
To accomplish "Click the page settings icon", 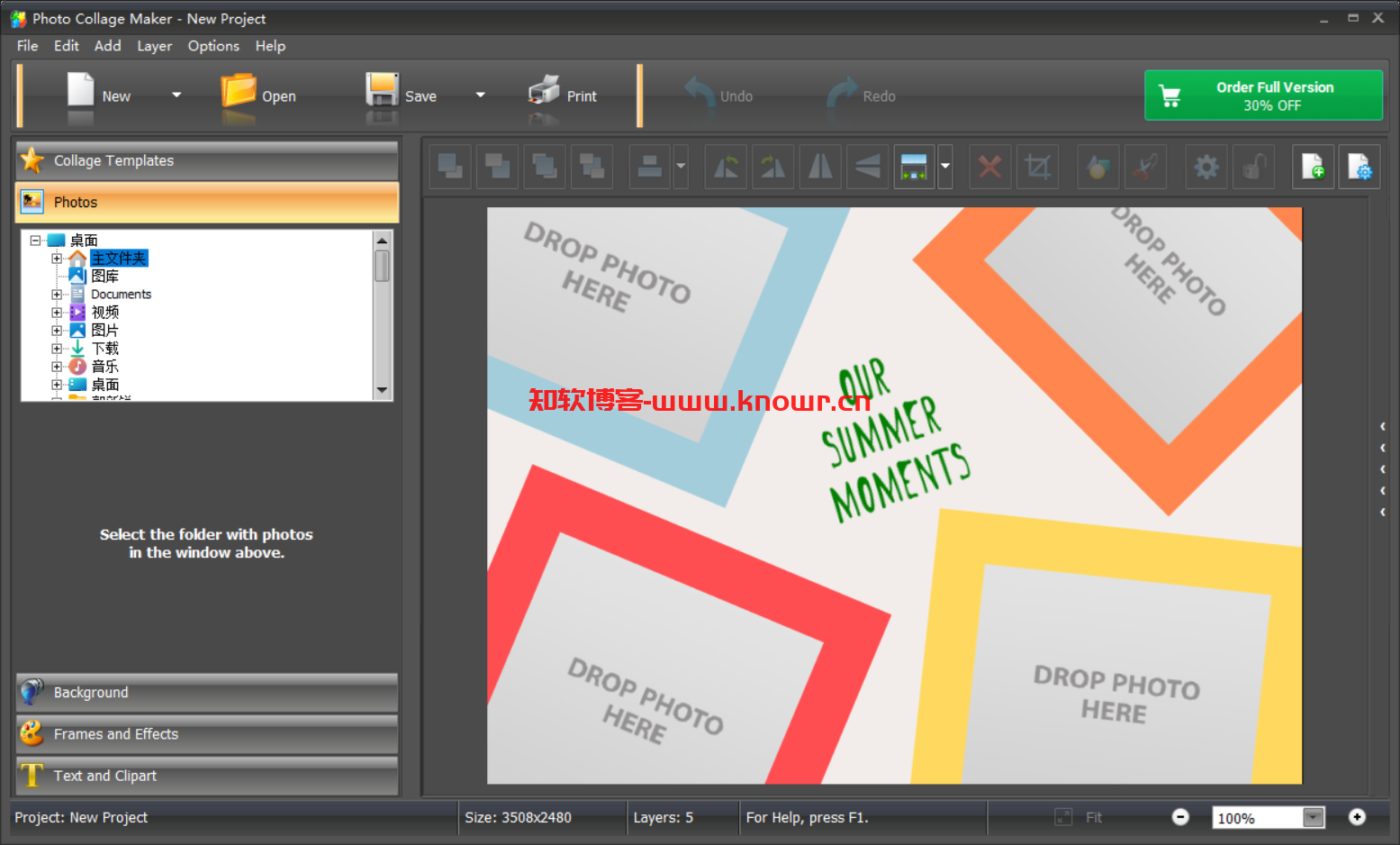I will (x=1359, y=167).
